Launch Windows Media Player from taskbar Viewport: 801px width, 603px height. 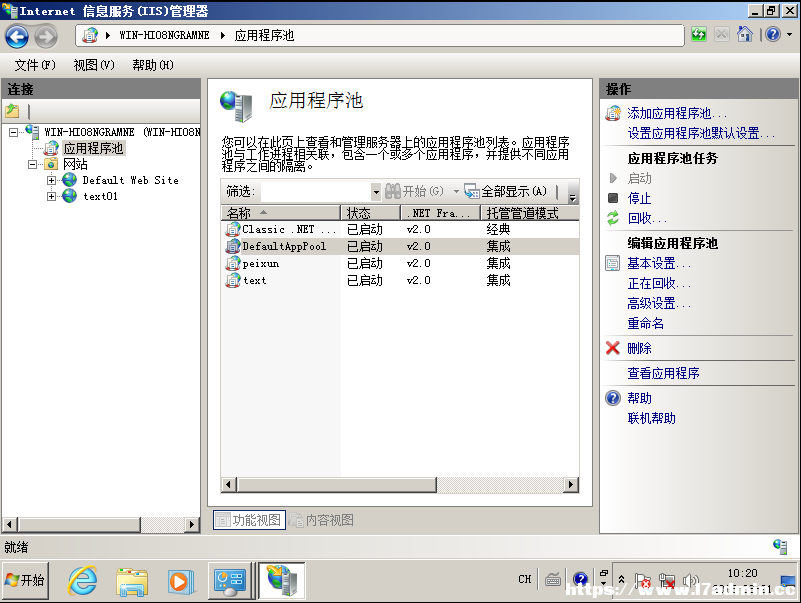pyautogui.click(x=180, y=582)
